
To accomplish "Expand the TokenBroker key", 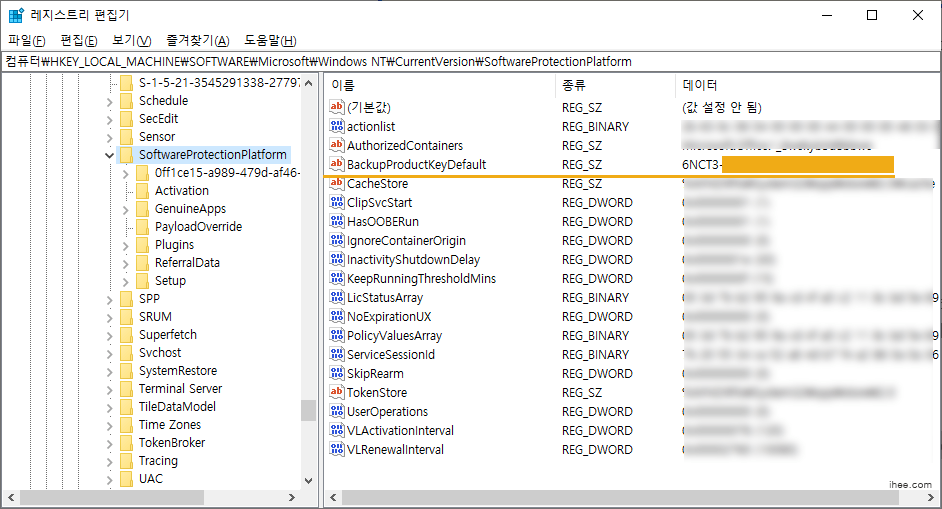I will point(109,445).
